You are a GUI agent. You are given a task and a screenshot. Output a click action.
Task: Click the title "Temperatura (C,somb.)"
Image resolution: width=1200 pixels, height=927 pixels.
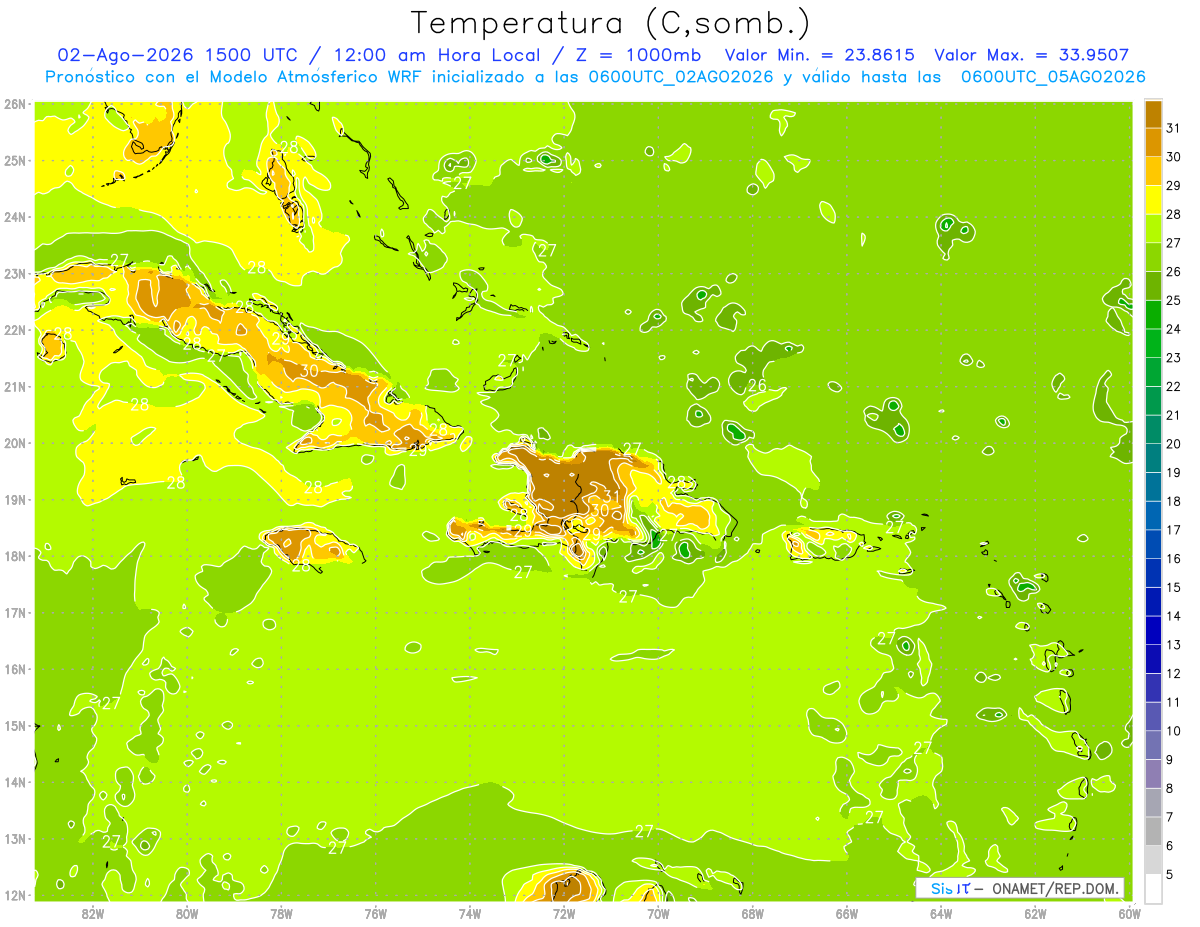click(610, 23)
